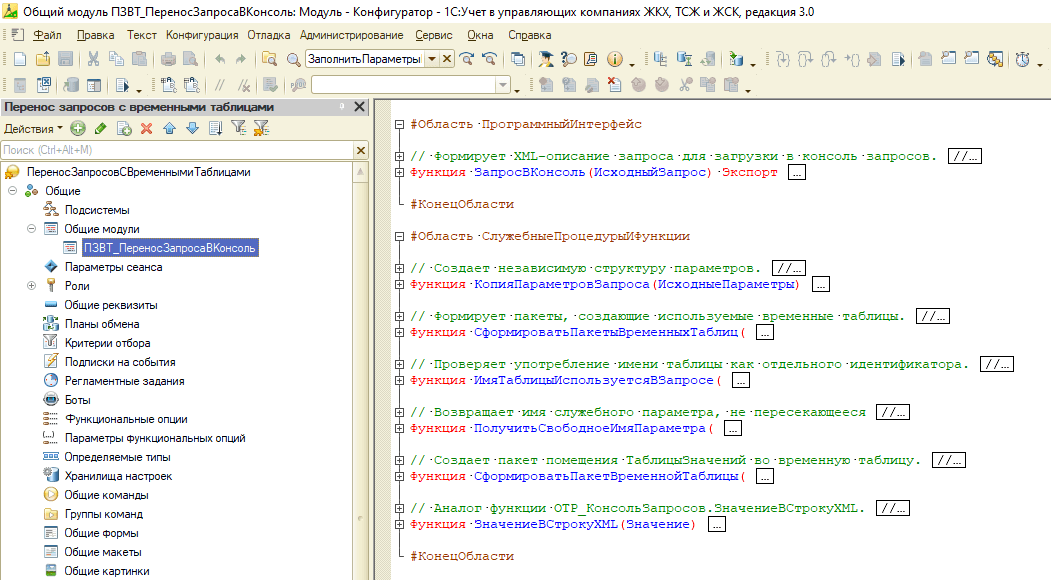Click the magnifier Search icon beside ЗаполнитьПараметры
The height and width of the screenshot is (580, 1051).
point(293,60)
